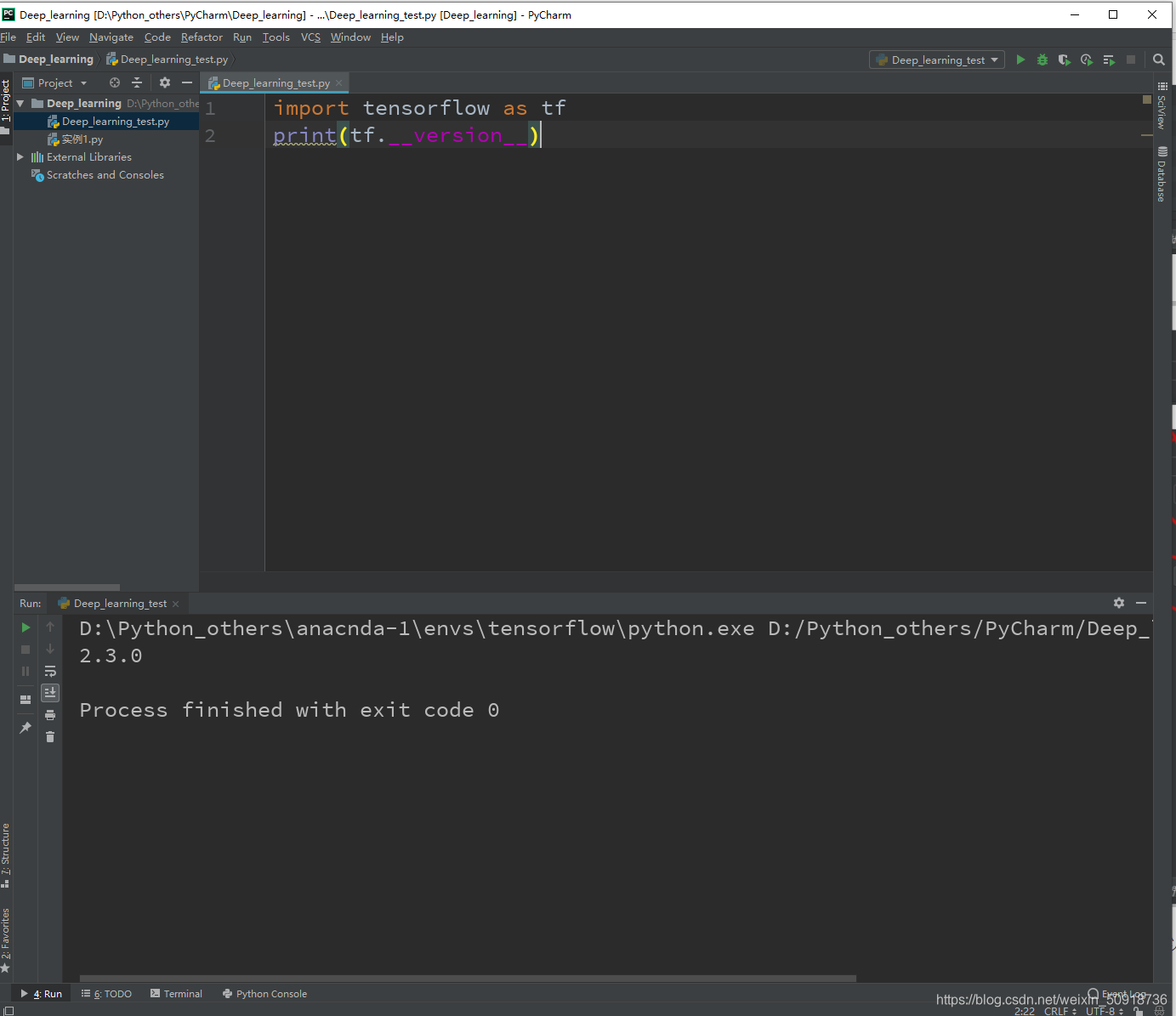Click the Deep_learning breadcrumb in navigation bar
Viewport: 1176px width, 1016px height.
(x=48, y=60)
